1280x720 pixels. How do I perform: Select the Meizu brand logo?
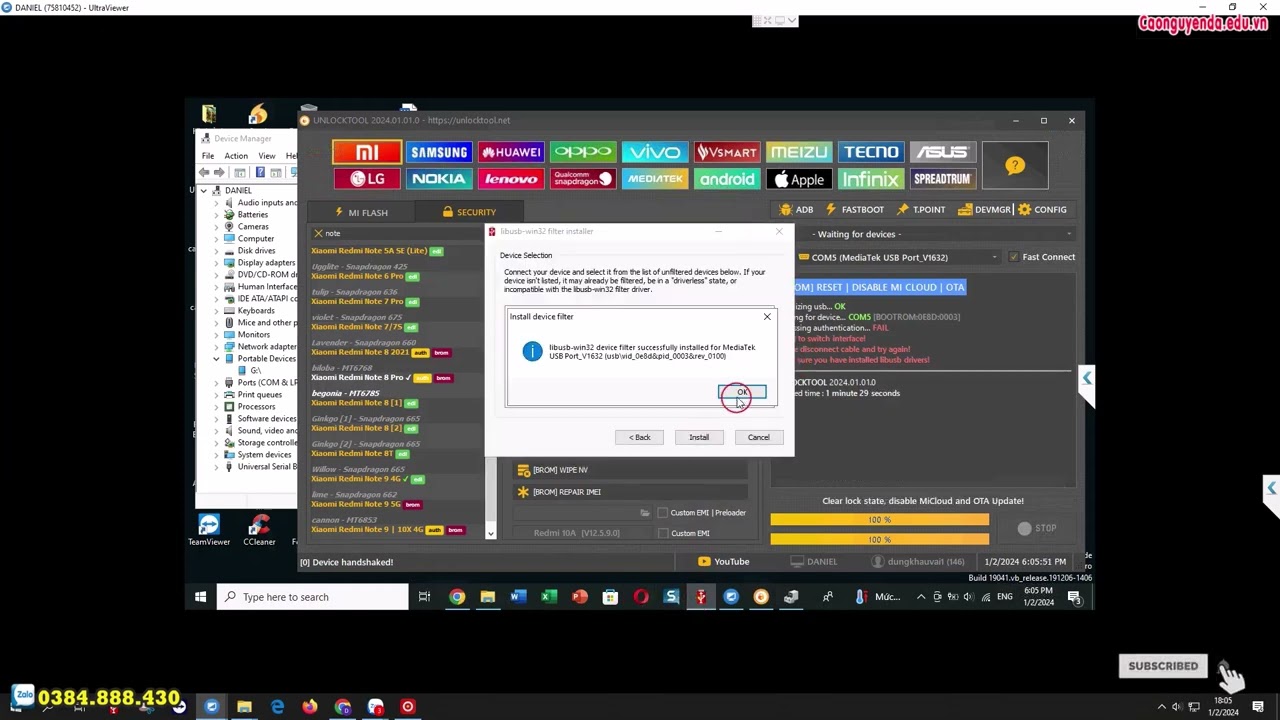coord(799,152)
